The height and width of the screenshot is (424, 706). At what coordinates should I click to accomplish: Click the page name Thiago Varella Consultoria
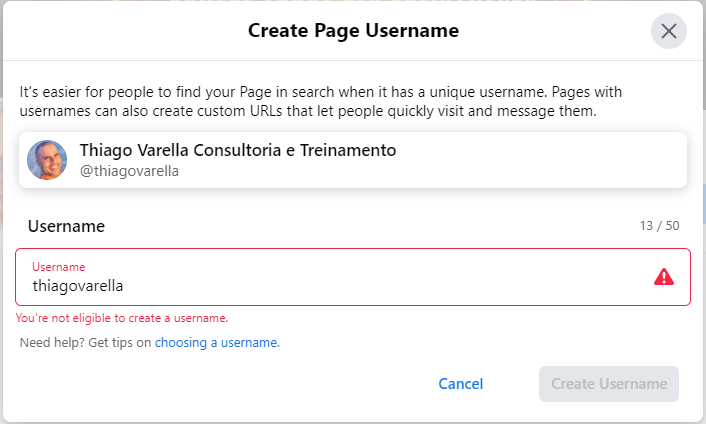238,150
